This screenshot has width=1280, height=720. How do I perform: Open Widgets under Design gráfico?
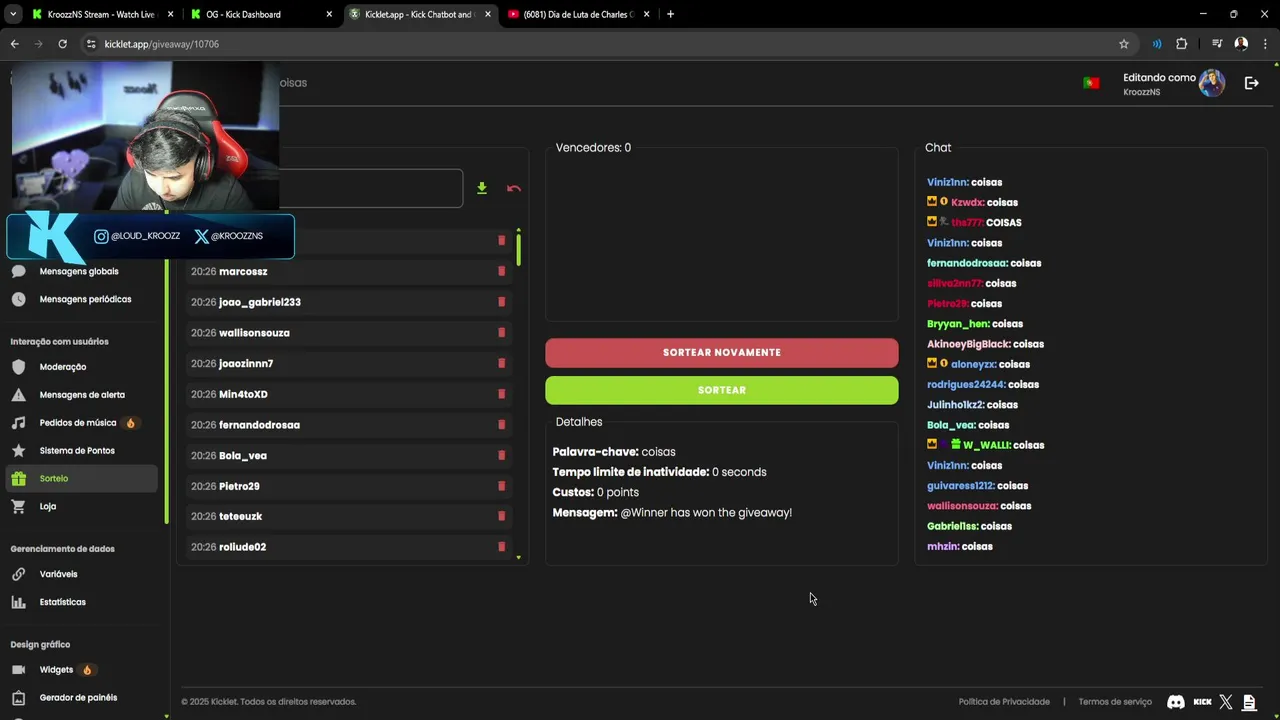click(56, 670)
